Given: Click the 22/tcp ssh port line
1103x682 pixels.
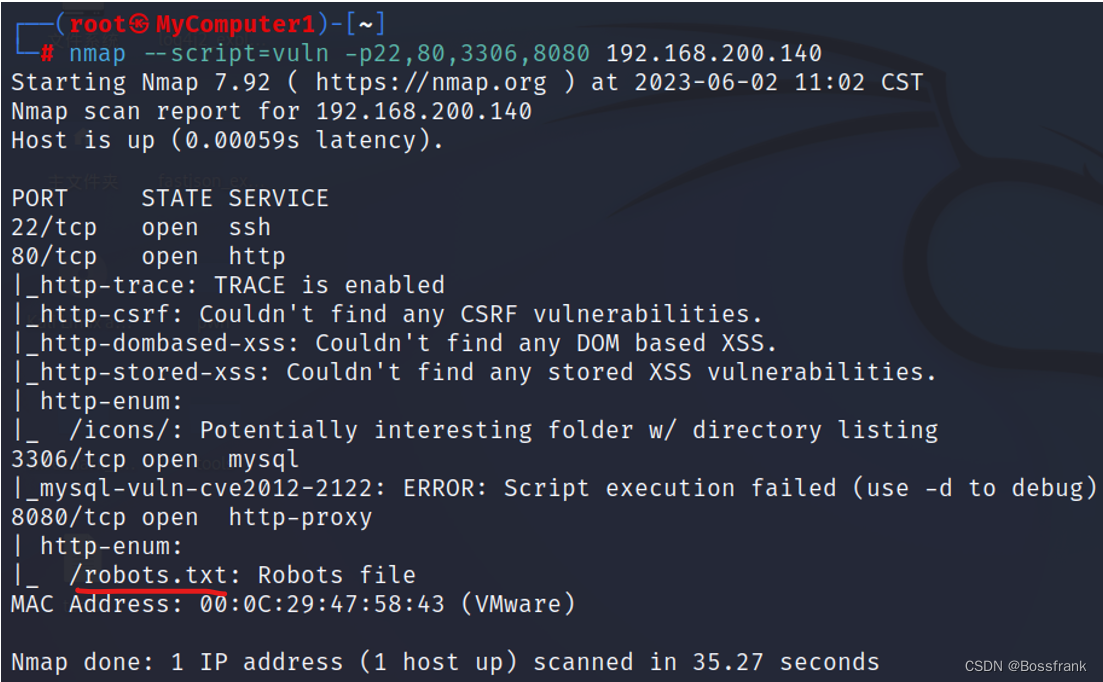Looking at the screenshot, I should (x=141, y=228).
